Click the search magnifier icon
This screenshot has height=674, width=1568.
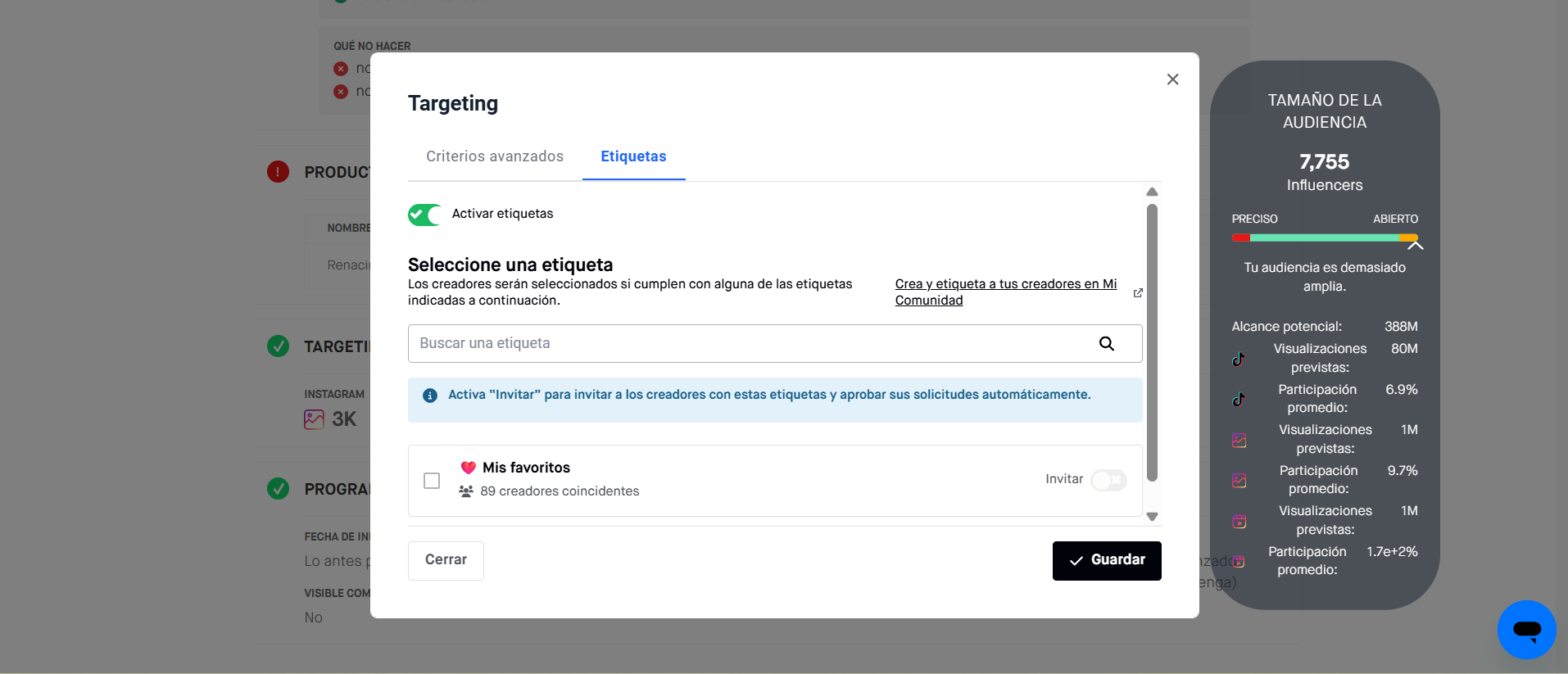tap(1106, 344)
